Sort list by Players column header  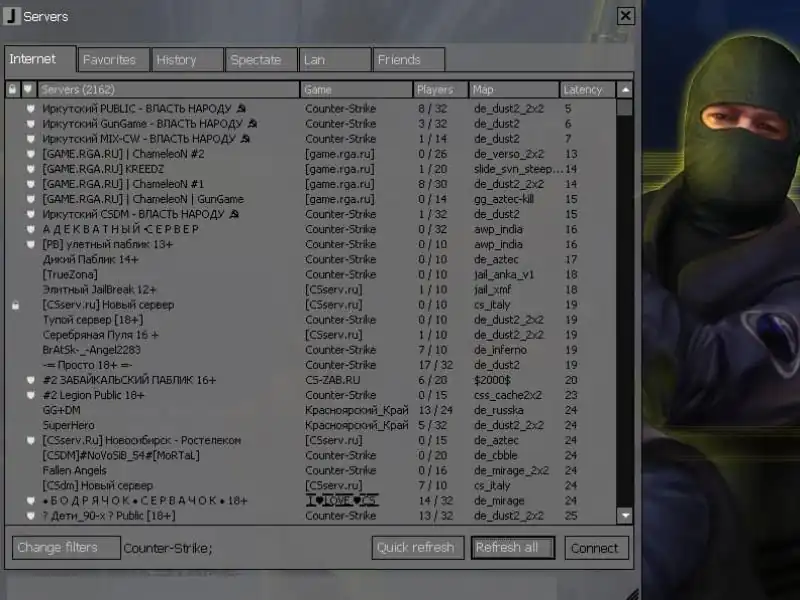(x=440, y=89)
